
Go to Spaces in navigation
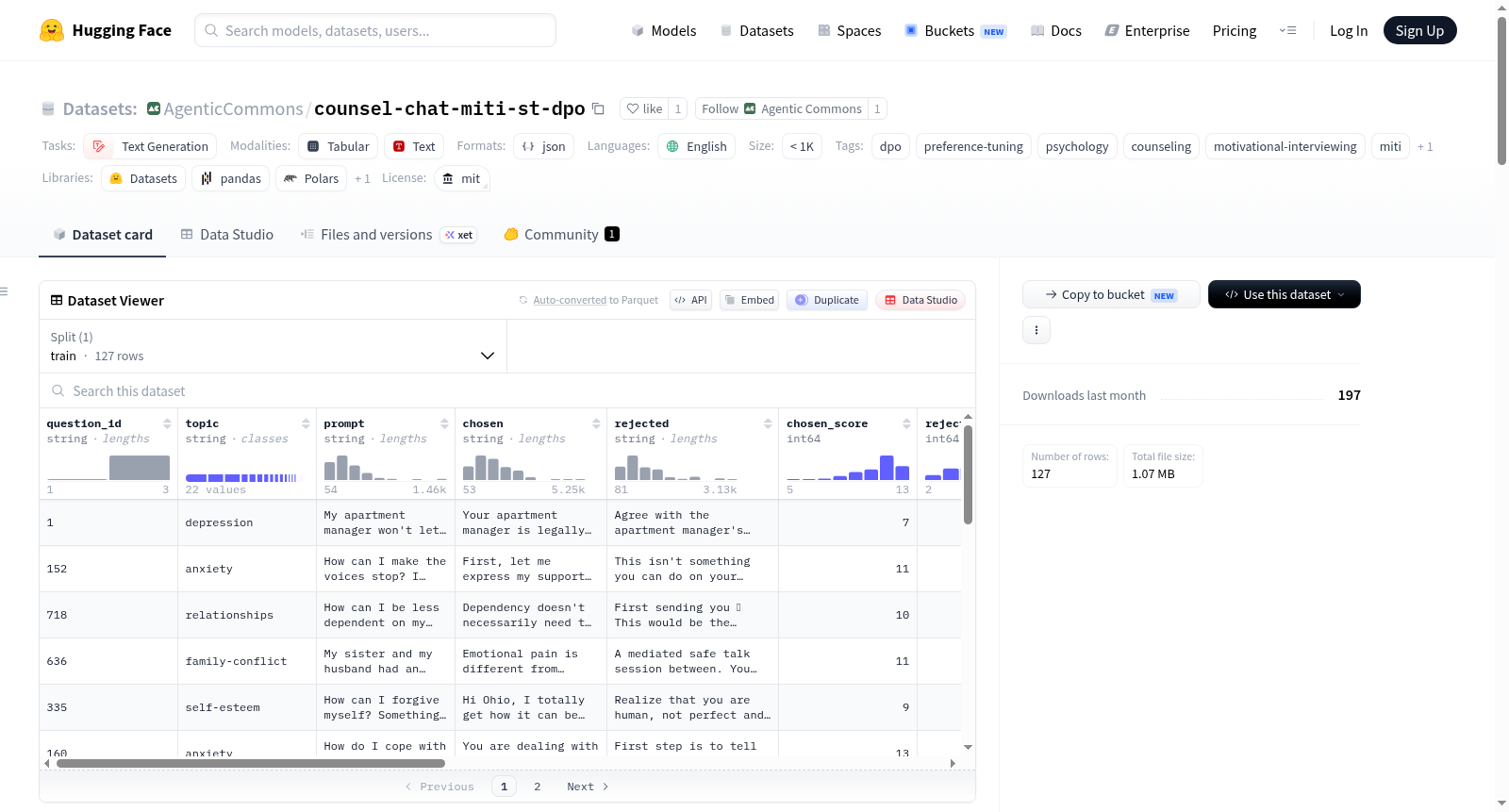(x=849, y=30)
